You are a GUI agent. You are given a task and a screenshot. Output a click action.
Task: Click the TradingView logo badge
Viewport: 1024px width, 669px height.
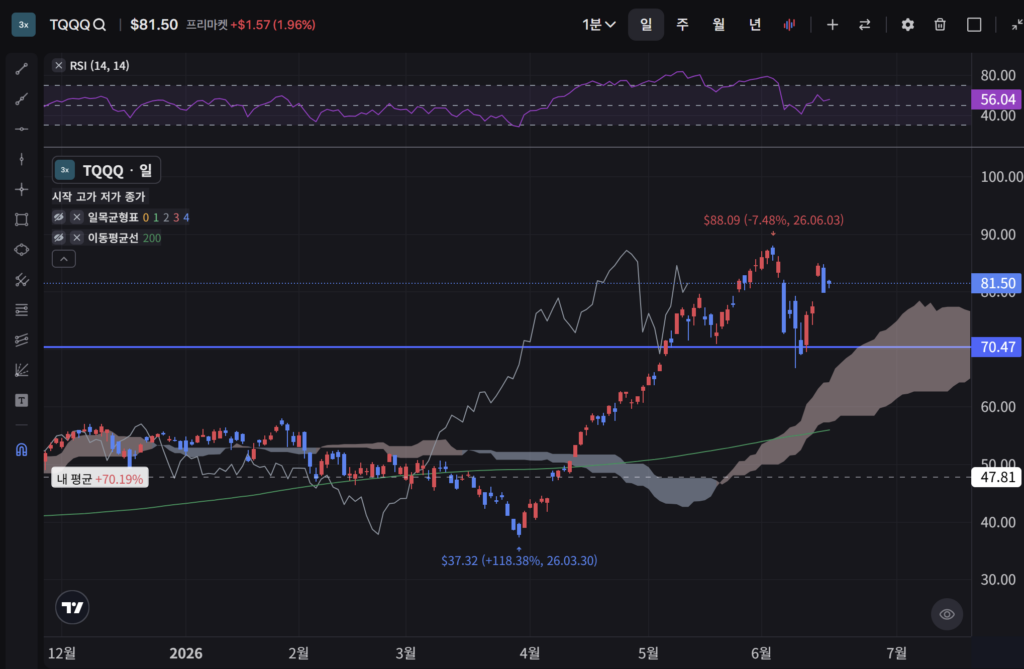pos(72,608)
